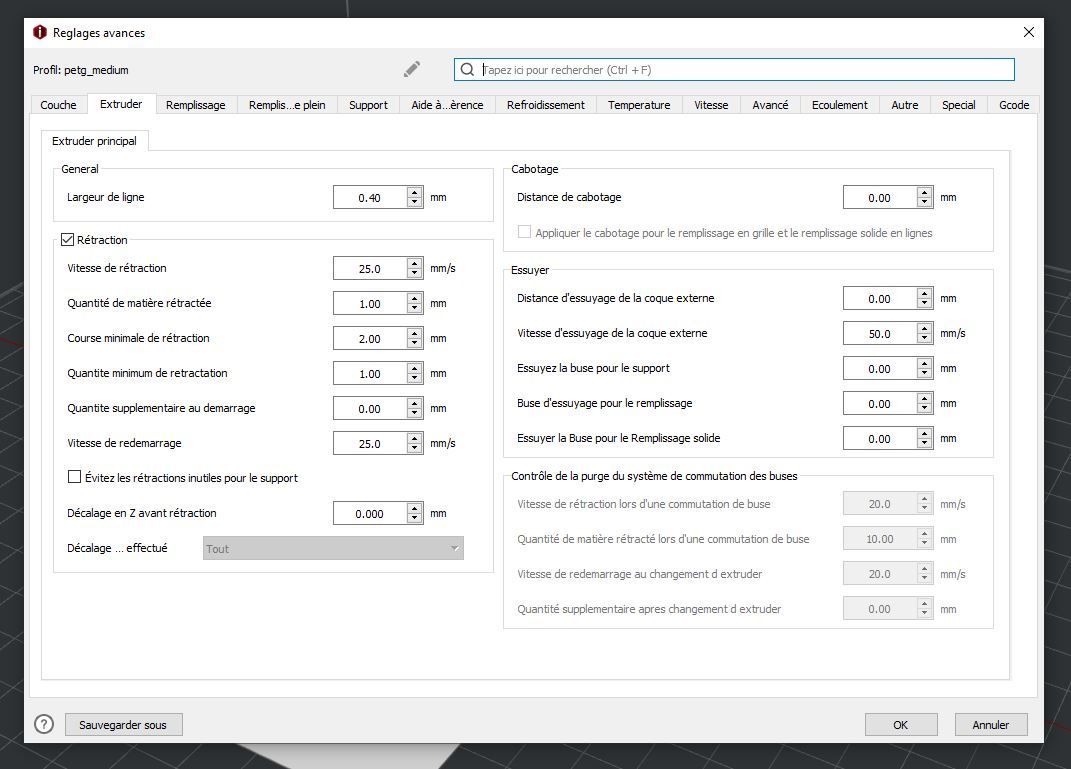Click the search magnifier icon
Viewport: 1071px width, 769px height.
[467, 70]
